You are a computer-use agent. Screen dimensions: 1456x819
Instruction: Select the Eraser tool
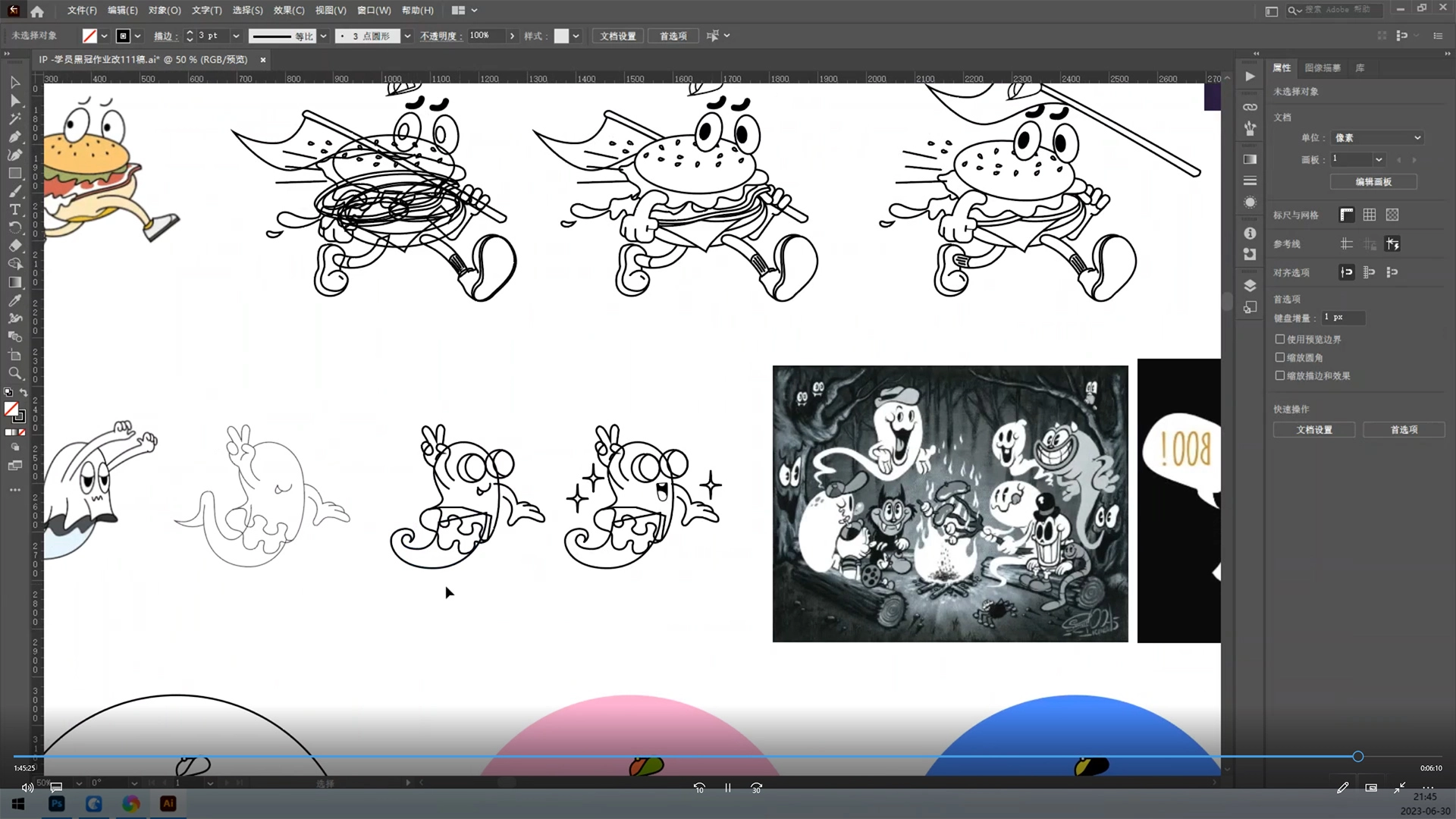coord(14,246)
